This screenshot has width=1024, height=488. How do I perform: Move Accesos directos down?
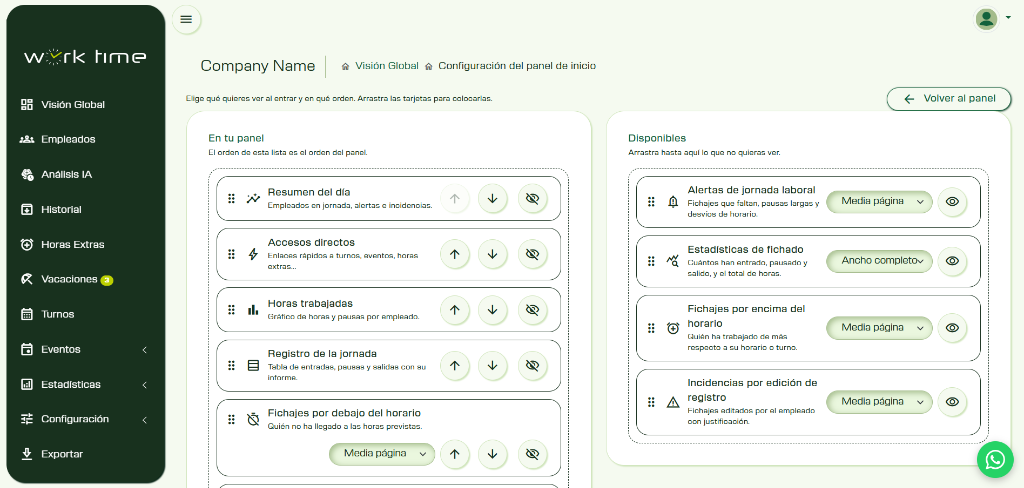pyautogui.click(x=493, y=254)
